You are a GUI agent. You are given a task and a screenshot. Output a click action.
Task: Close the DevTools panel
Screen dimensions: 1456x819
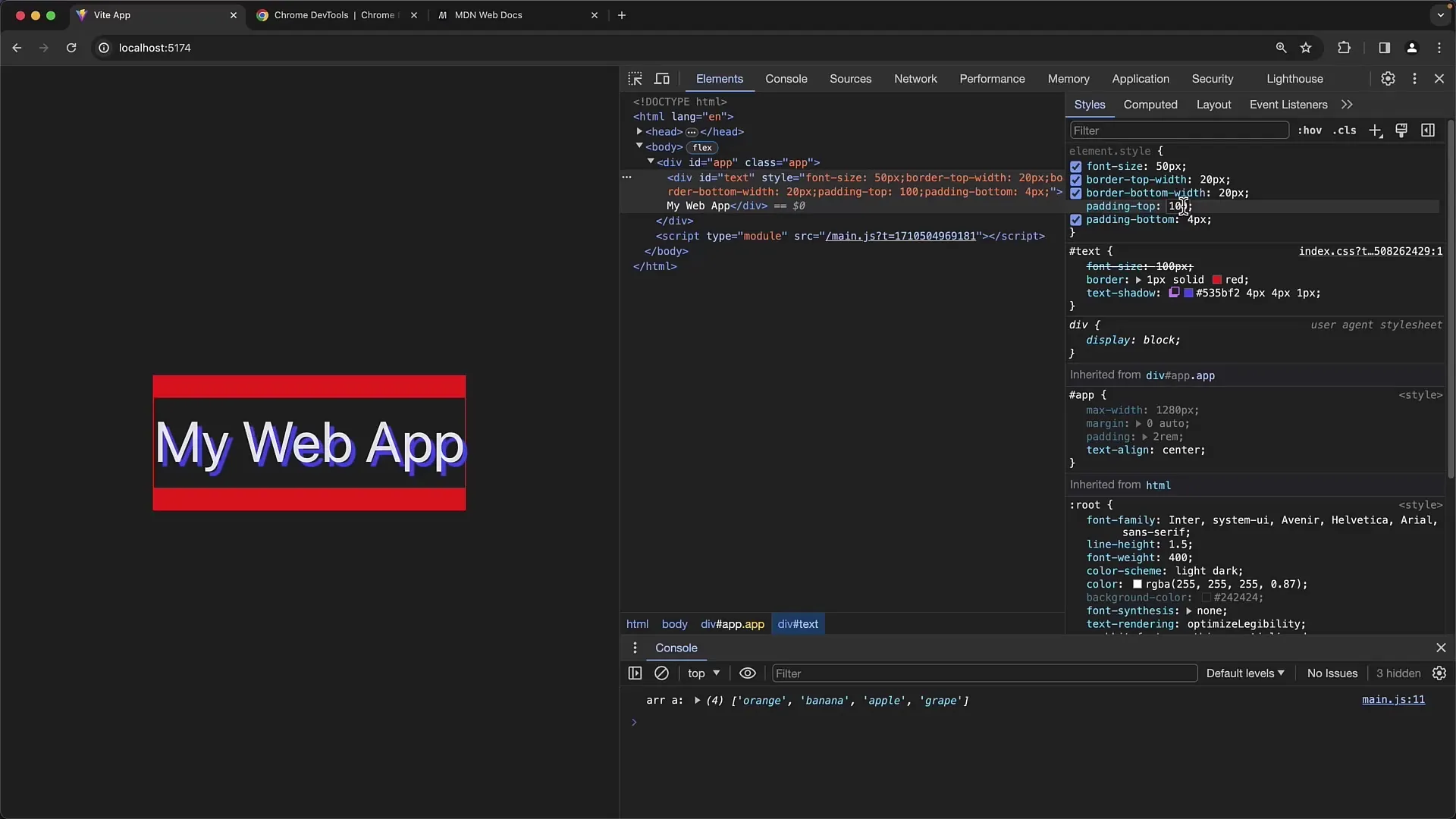pos(1439,79)
